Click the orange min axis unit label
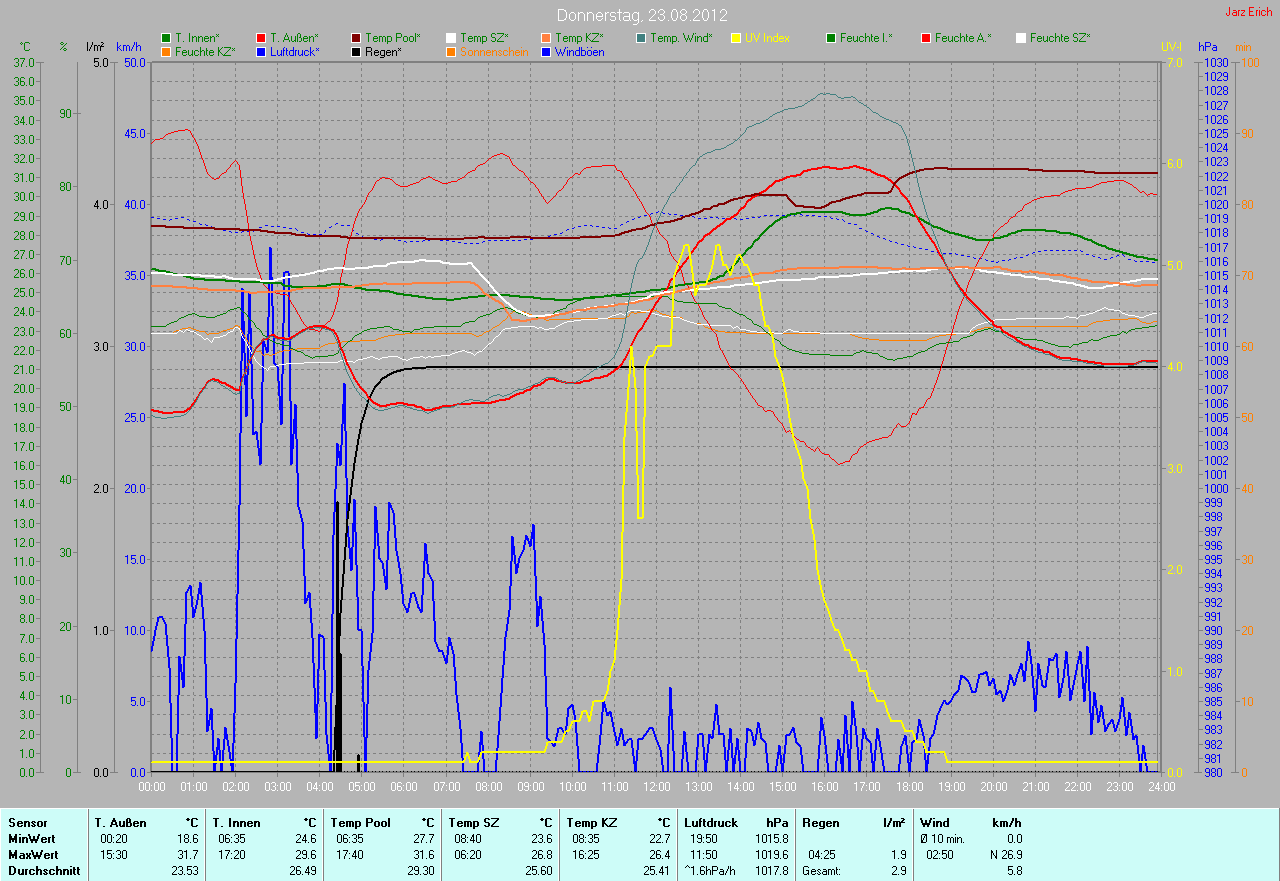Viewport: 1280px width, 881px height. point(1243,47)
